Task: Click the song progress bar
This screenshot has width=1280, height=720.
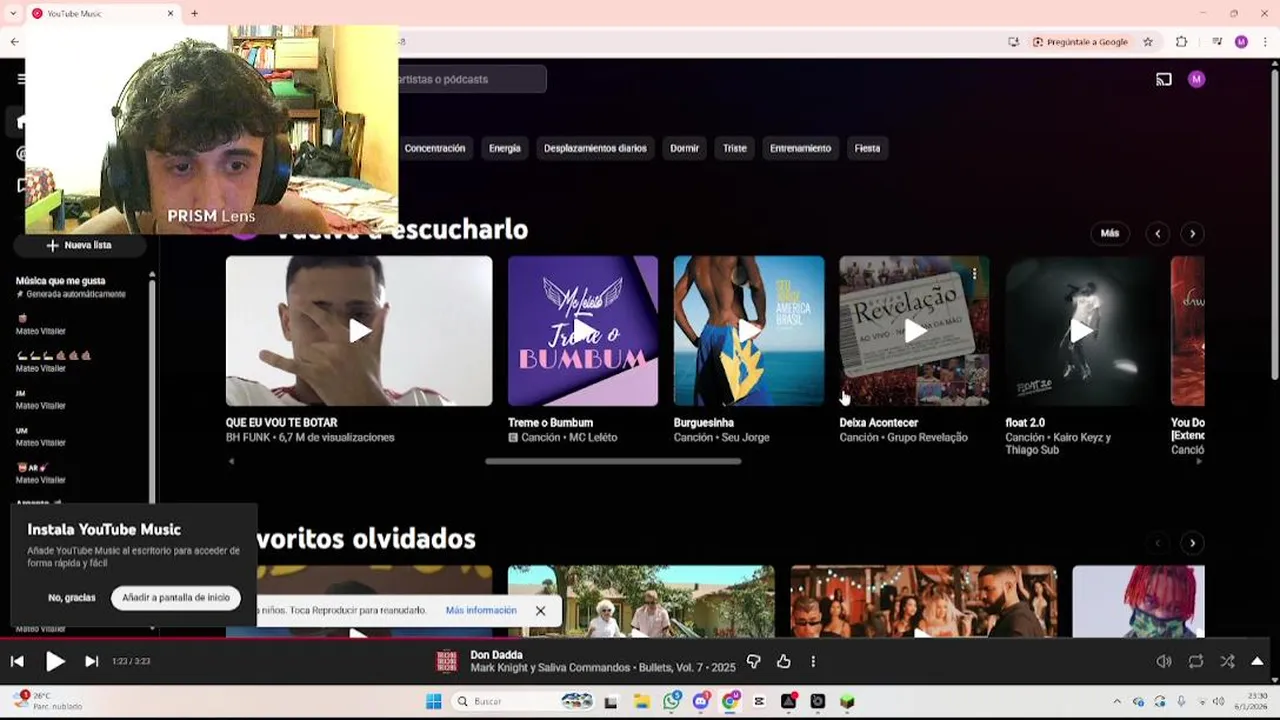Action: point(640,638)
